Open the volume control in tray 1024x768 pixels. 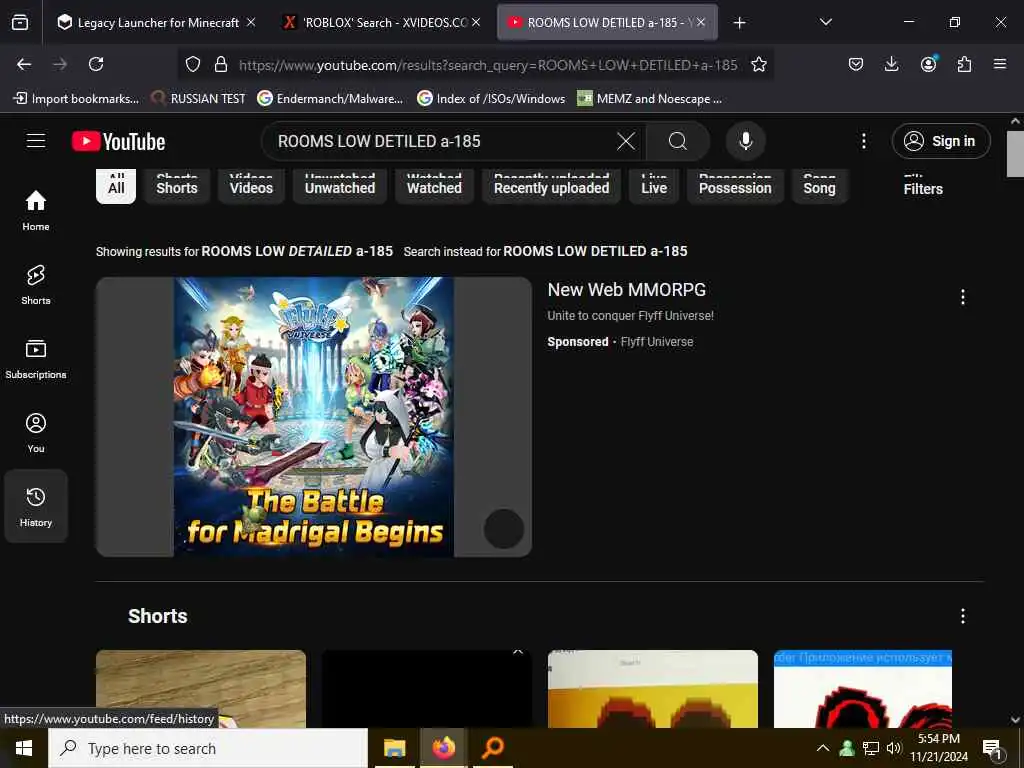point(894,748)
